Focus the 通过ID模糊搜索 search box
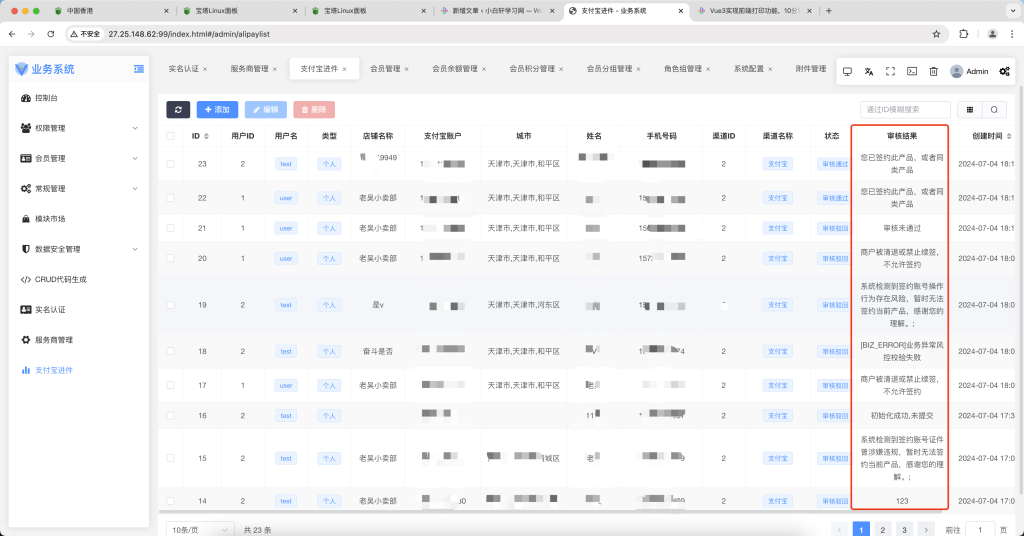Screen dimensions: 1024x536 [x=905, y=110]
